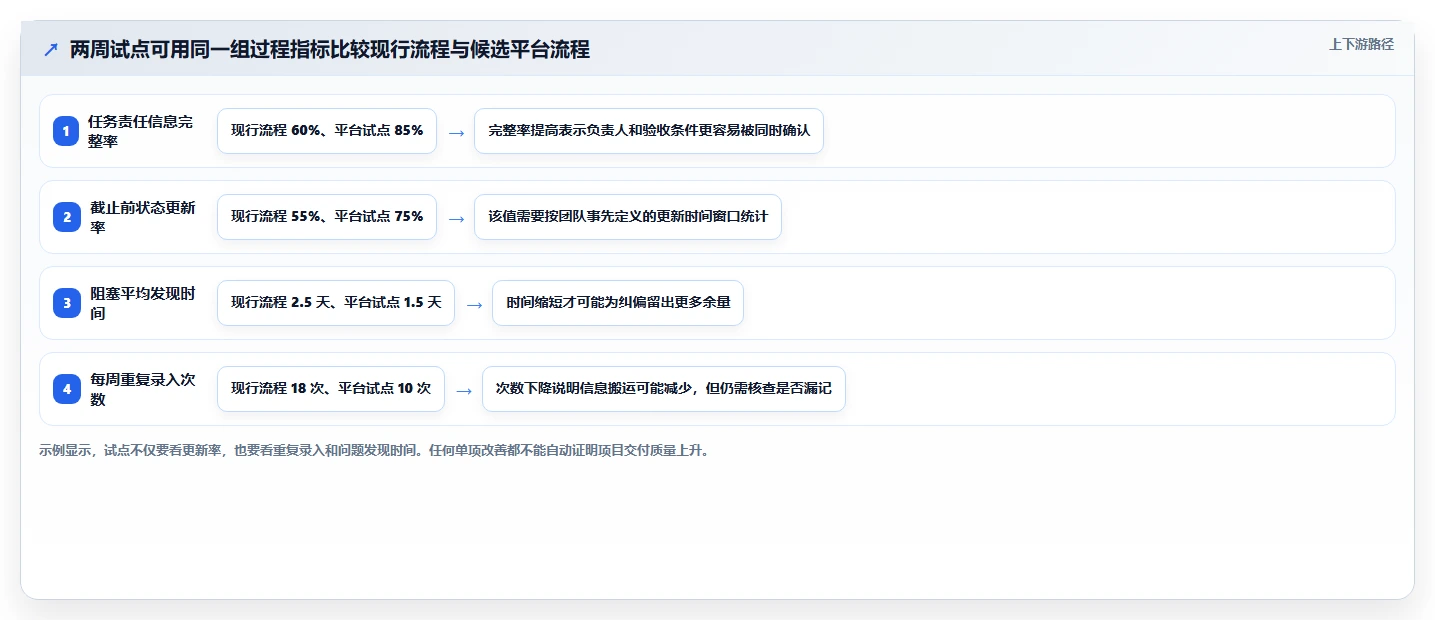Screen dimensions: 1435x620
Task: Click the diagonal arrow icon beside the title
Action: pyautogui.click(x=51, y=50)
